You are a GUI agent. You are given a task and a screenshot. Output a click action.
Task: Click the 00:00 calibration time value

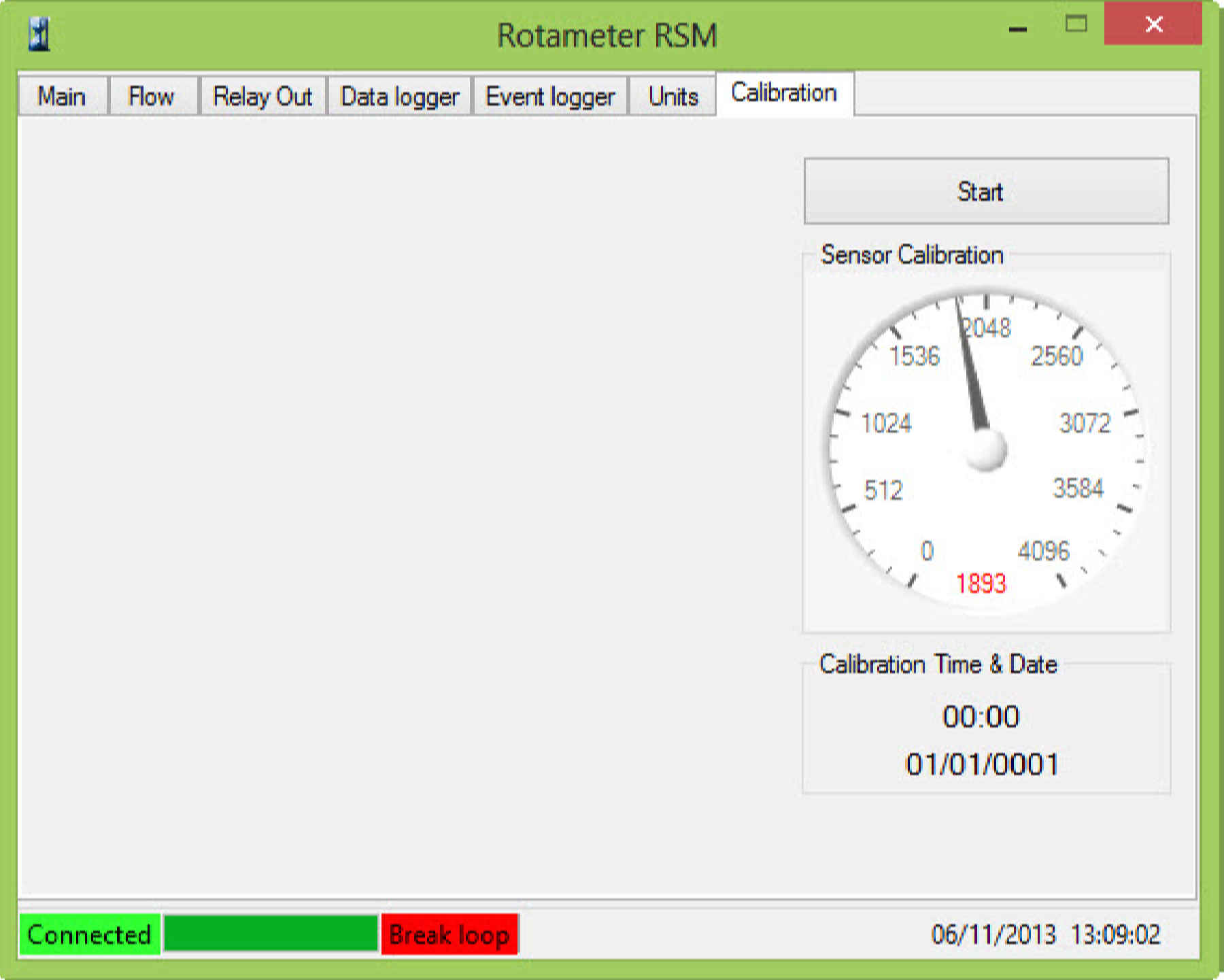pos(981,717)
